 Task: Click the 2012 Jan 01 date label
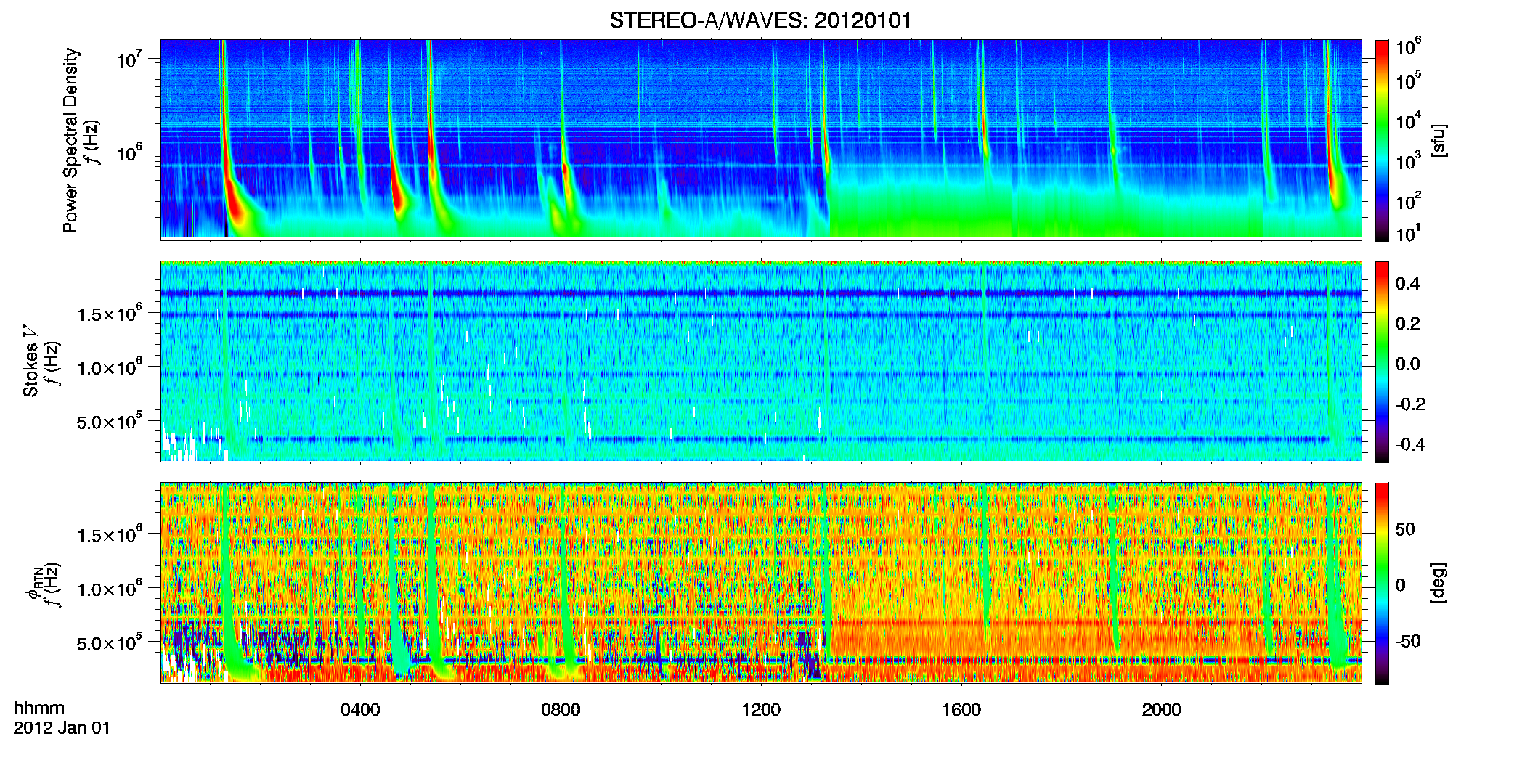(62, 728)
